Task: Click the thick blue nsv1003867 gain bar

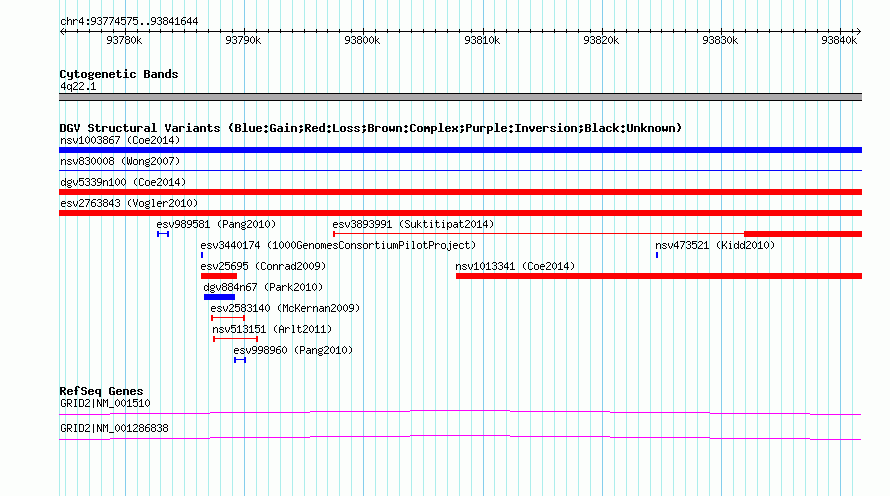Action: click(460, 150)
